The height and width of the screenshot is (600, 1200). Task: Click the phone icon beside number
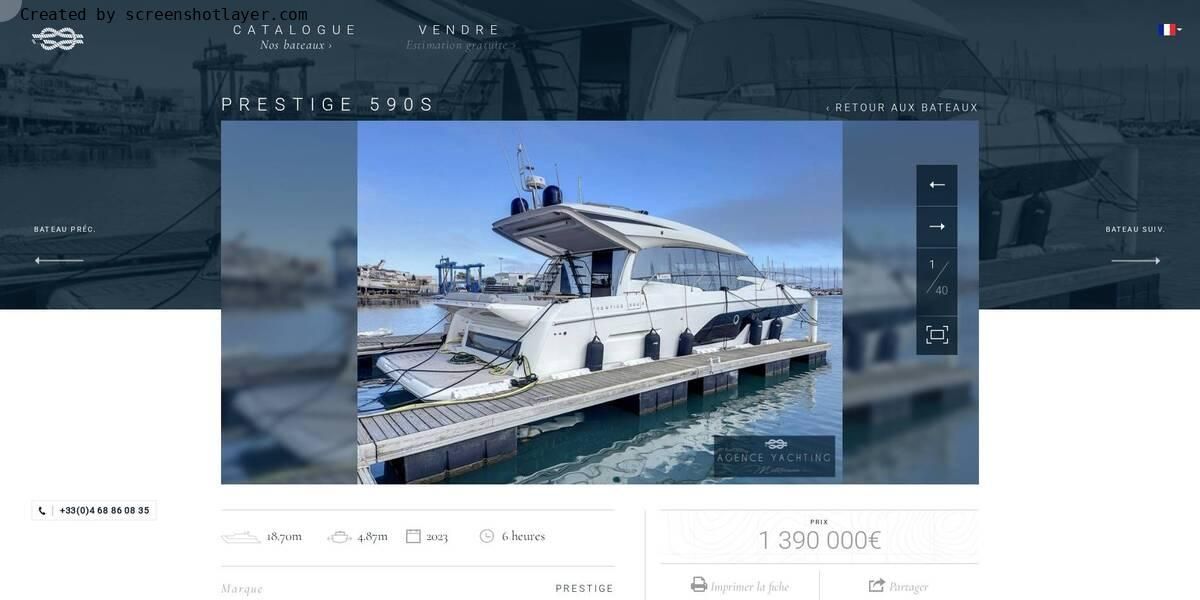coord(42,511)
